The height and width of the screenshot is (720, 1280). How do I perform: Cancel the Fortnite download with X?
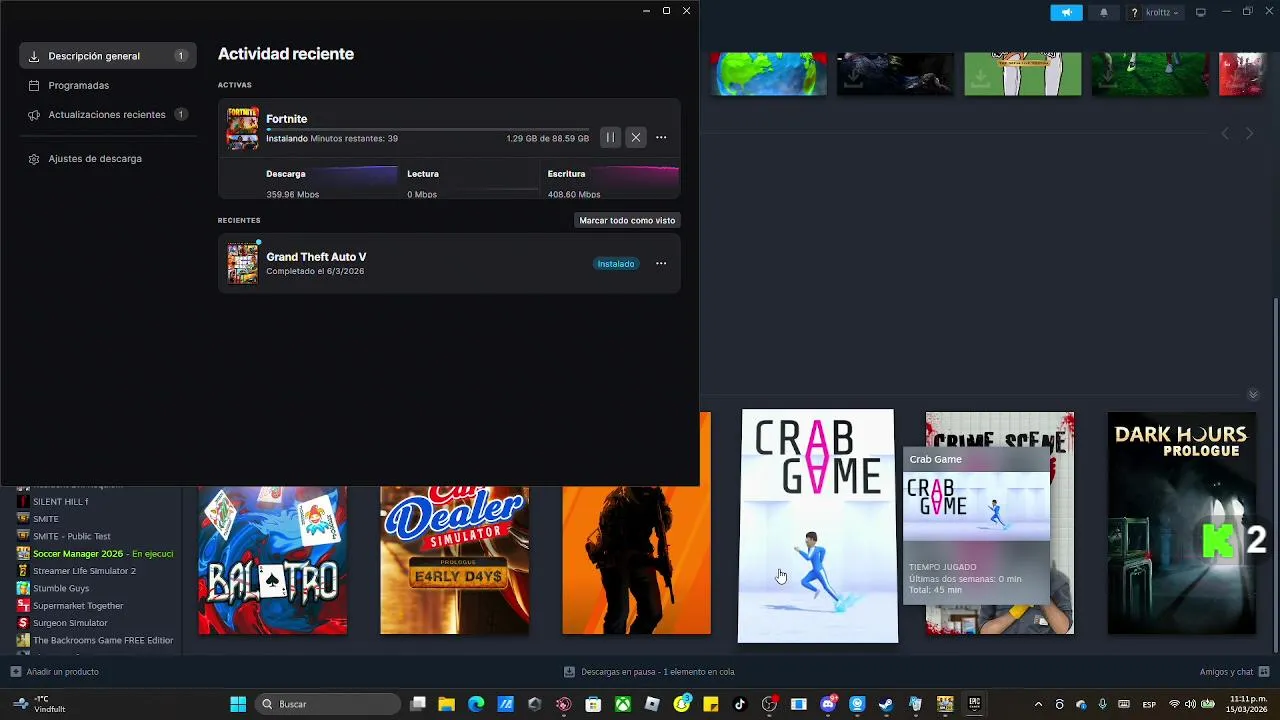coord(636,137)
